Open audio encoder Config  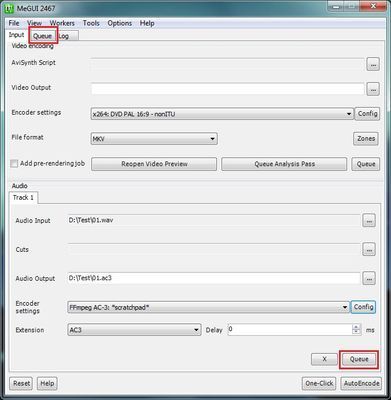coord(363,307)
